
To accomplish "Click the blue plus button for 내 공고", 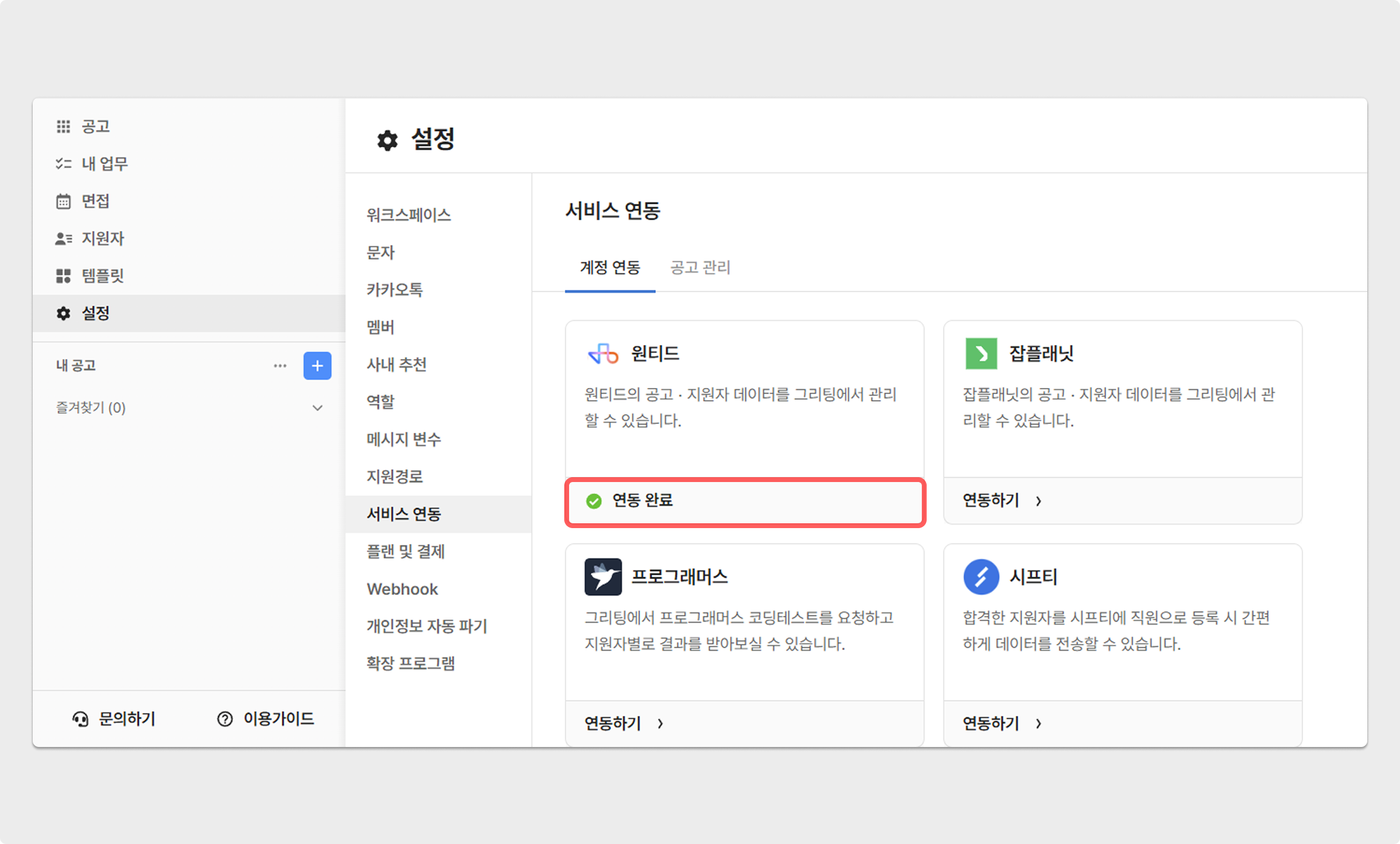I will (x=317, y=366).
